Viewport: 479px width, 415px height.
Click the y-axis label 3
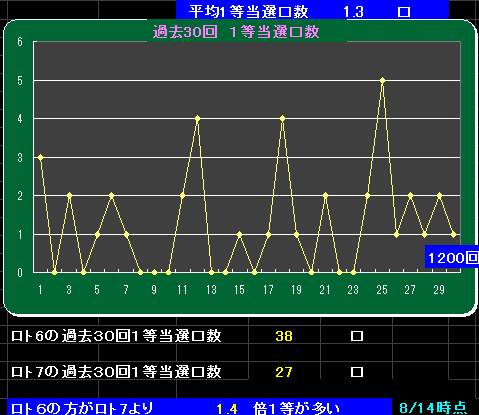pyautogui.click(x=20, y=158)
